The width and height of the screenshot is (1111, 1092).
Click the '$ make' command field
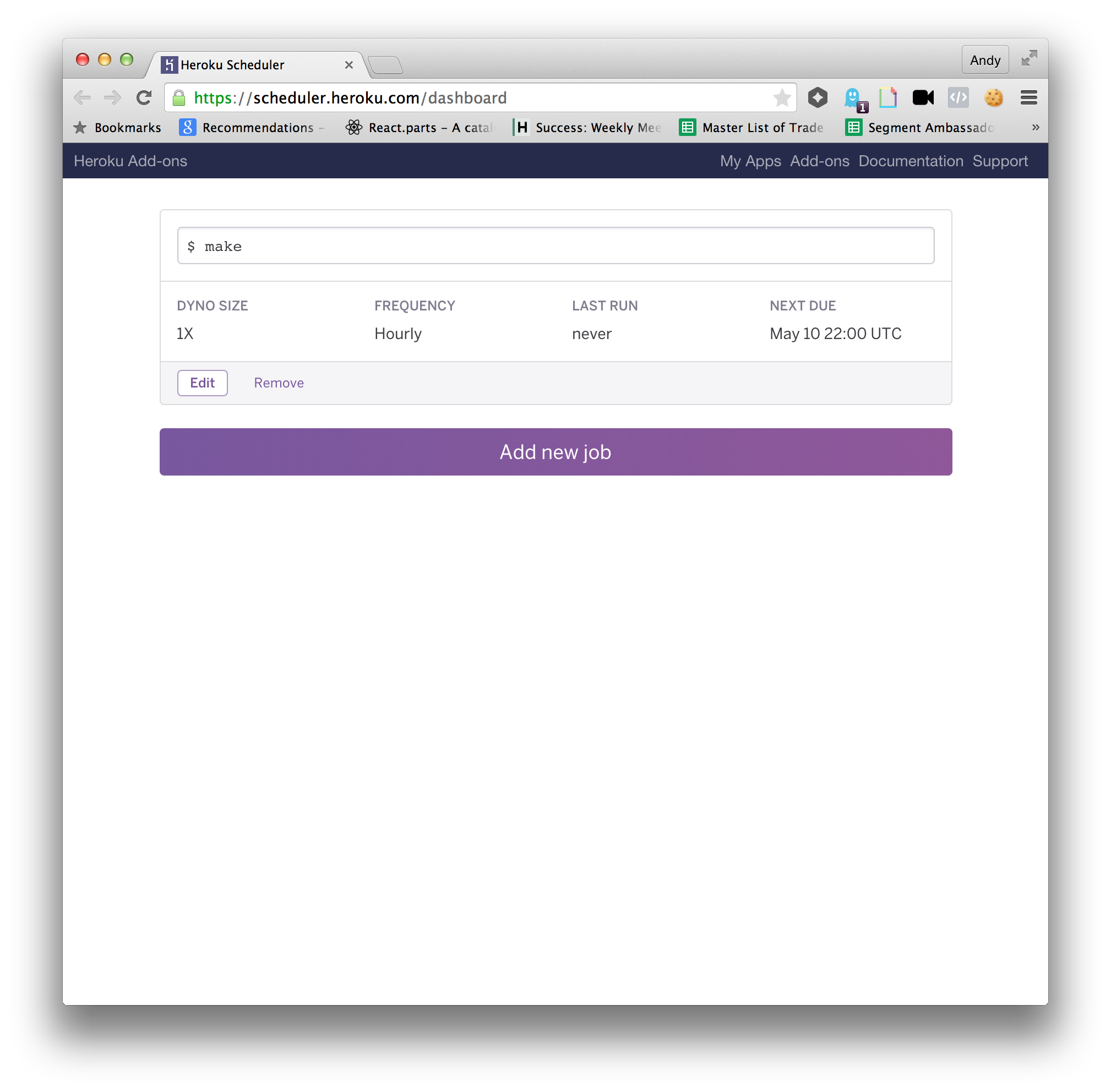[x=555, y=246]
